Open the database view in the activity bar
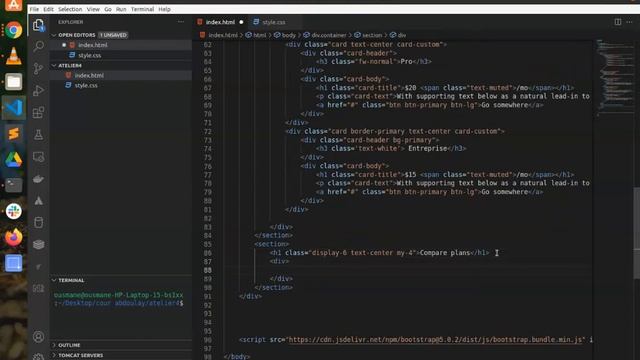The height and width of the screenshot is (360, 640). [x=38, y=222]
